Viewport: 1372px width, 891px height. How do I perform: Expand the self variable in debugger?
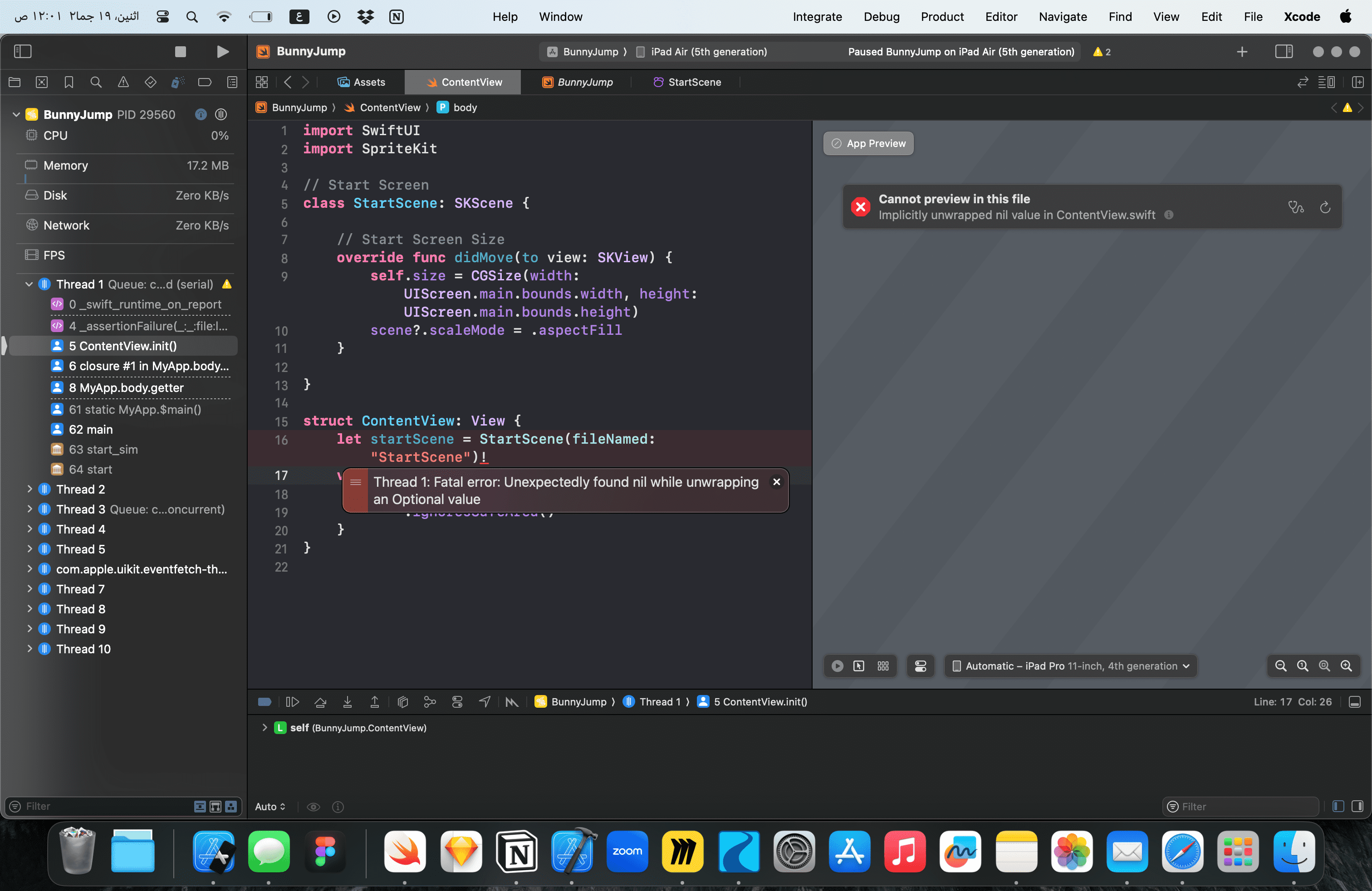click(x=265, y=727)
